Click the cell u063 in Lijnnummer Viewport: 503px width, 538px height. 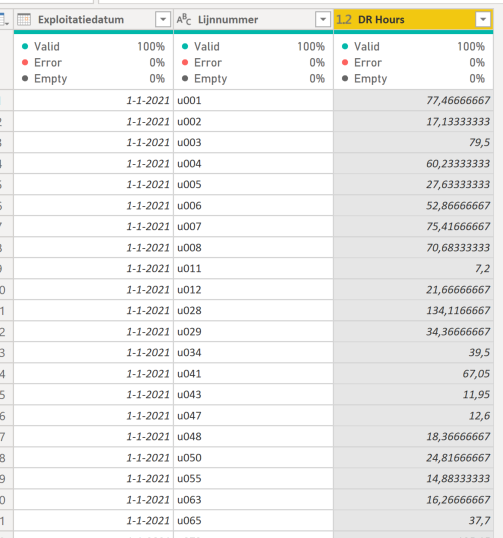click(x=253, y=500)
